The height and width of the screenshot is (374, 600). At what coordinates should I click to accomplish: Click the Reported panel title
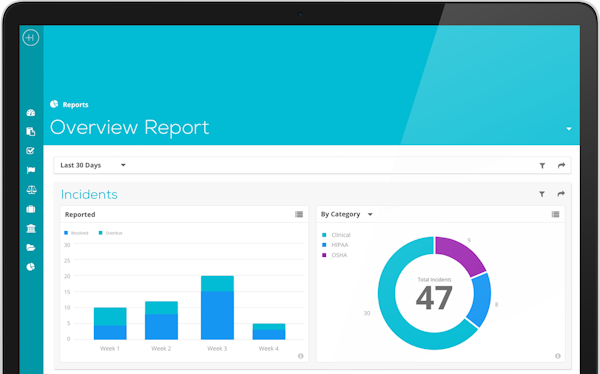coord(80,214)
